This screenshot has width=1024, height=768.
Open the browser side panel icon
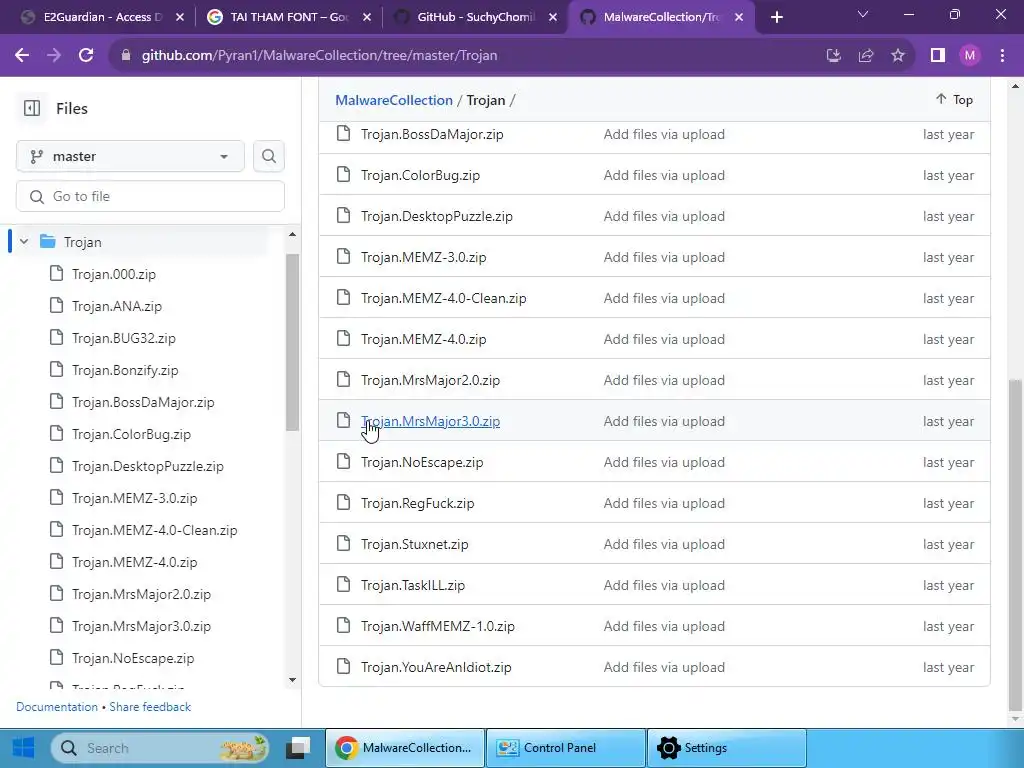938,56
